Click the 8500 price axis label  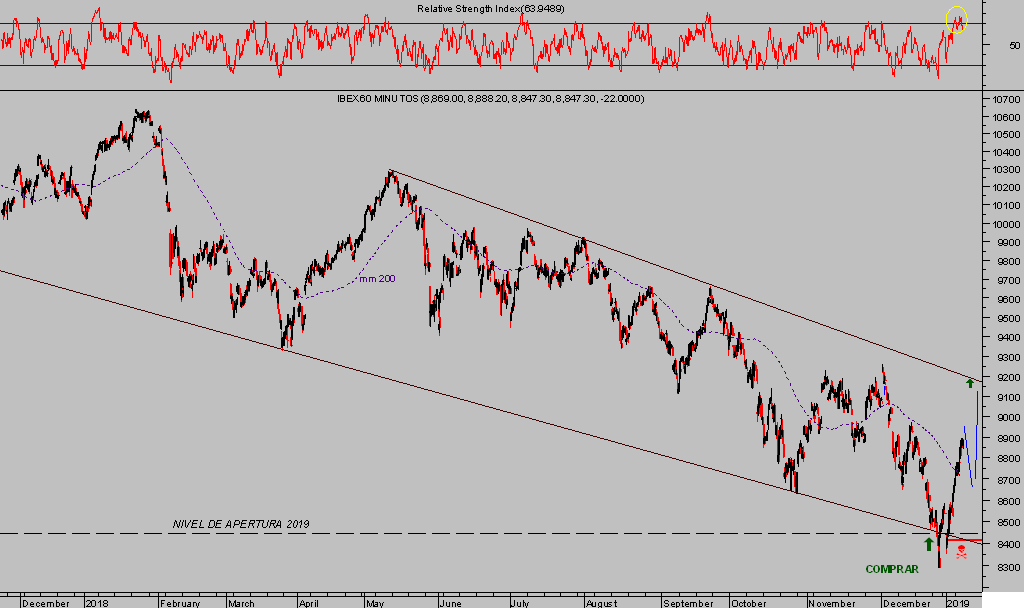1008,522
